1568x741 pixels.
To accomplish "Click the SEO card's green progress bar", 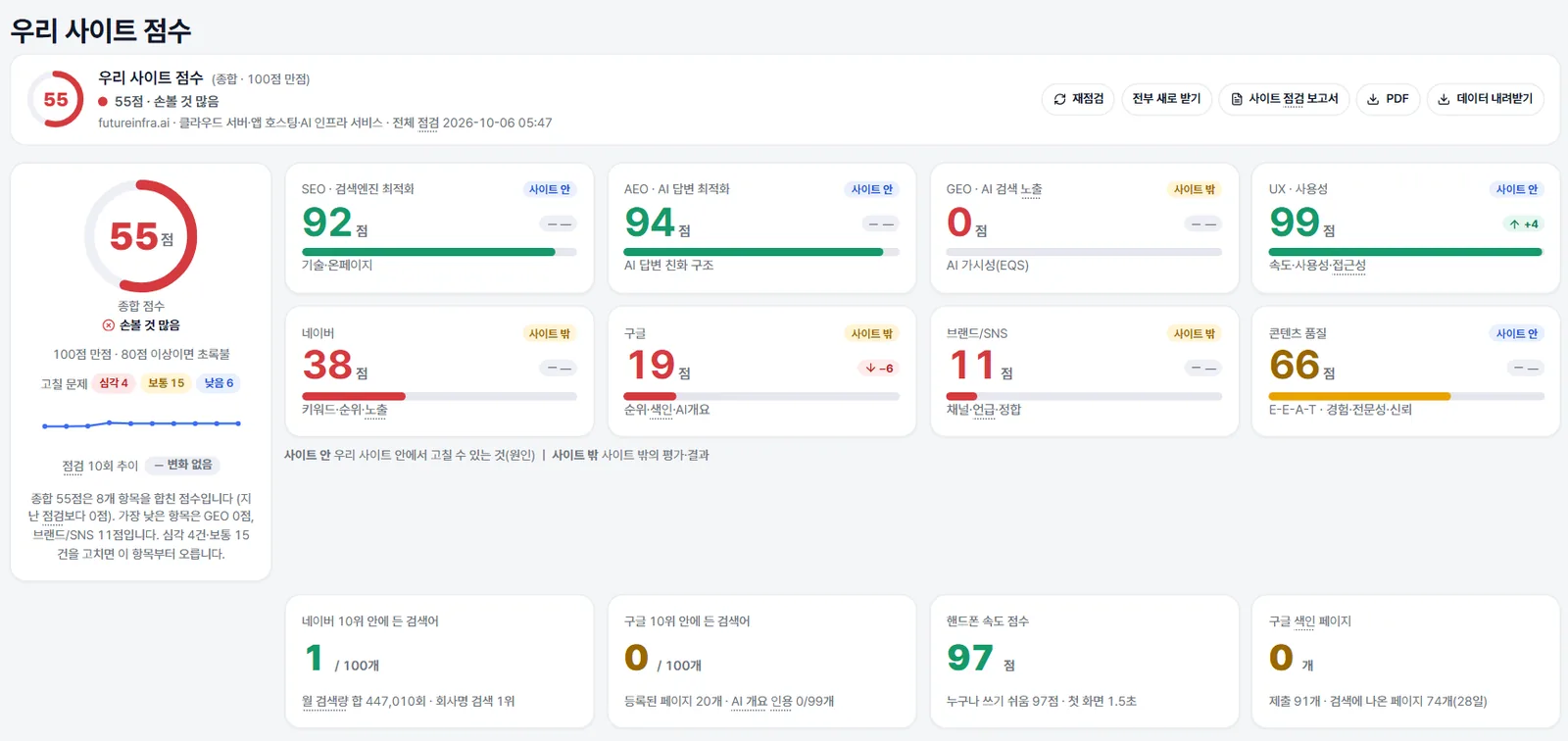I will click(439, 252).
